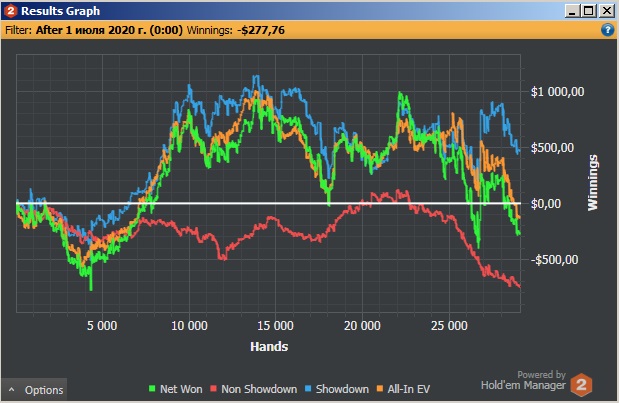Click the 25 000 hands axis label
Image resolution: width=619 pixels, height=403 pixels.
pyautogui.click(x=449, y=326)
